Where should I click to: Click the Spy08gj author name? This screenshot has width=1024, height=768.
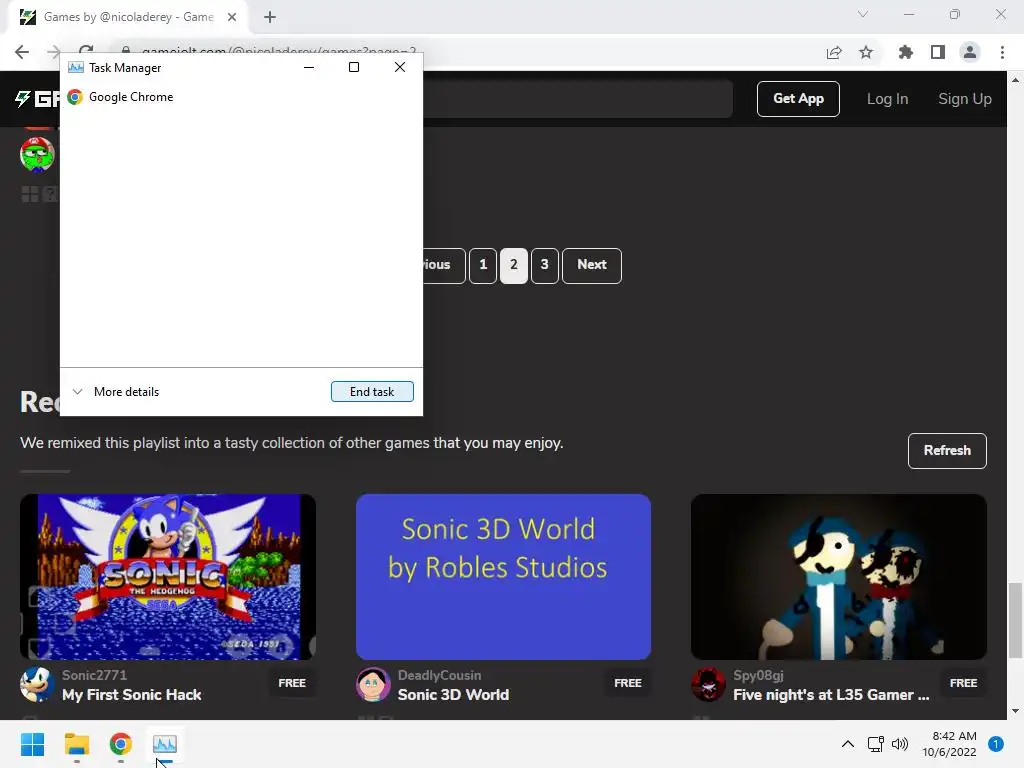[758, 675]
